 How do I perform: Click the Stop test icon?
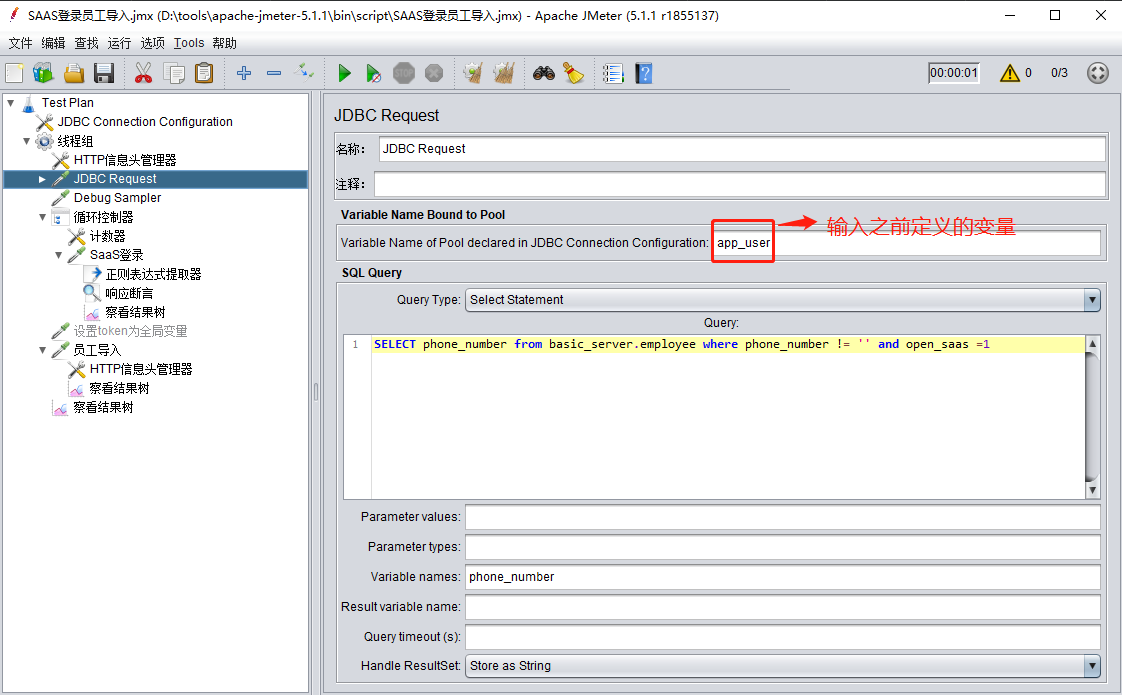[x=404, y=73]
